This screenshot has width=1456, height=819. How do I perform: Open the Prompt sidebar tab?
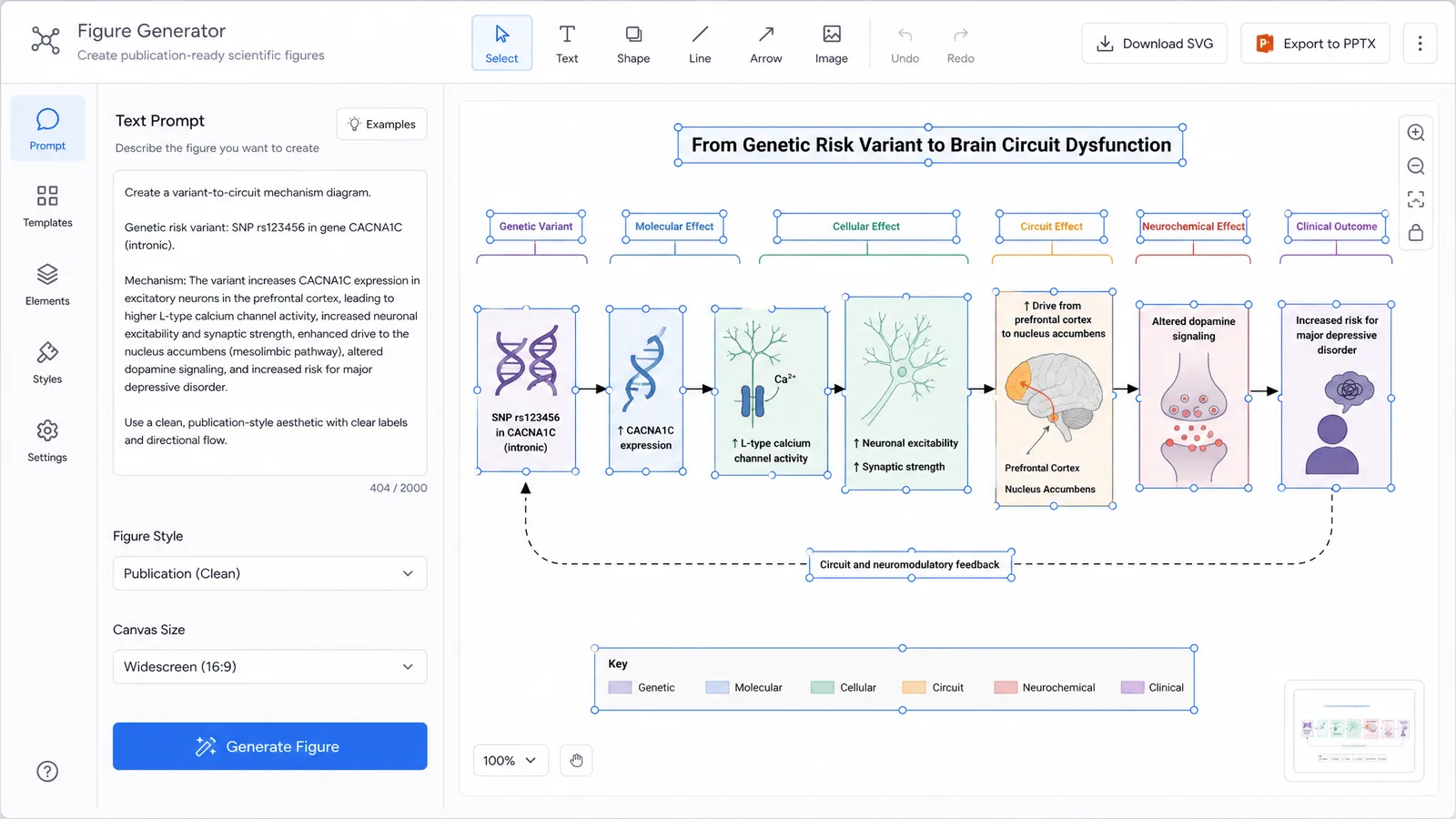(47, 128)
